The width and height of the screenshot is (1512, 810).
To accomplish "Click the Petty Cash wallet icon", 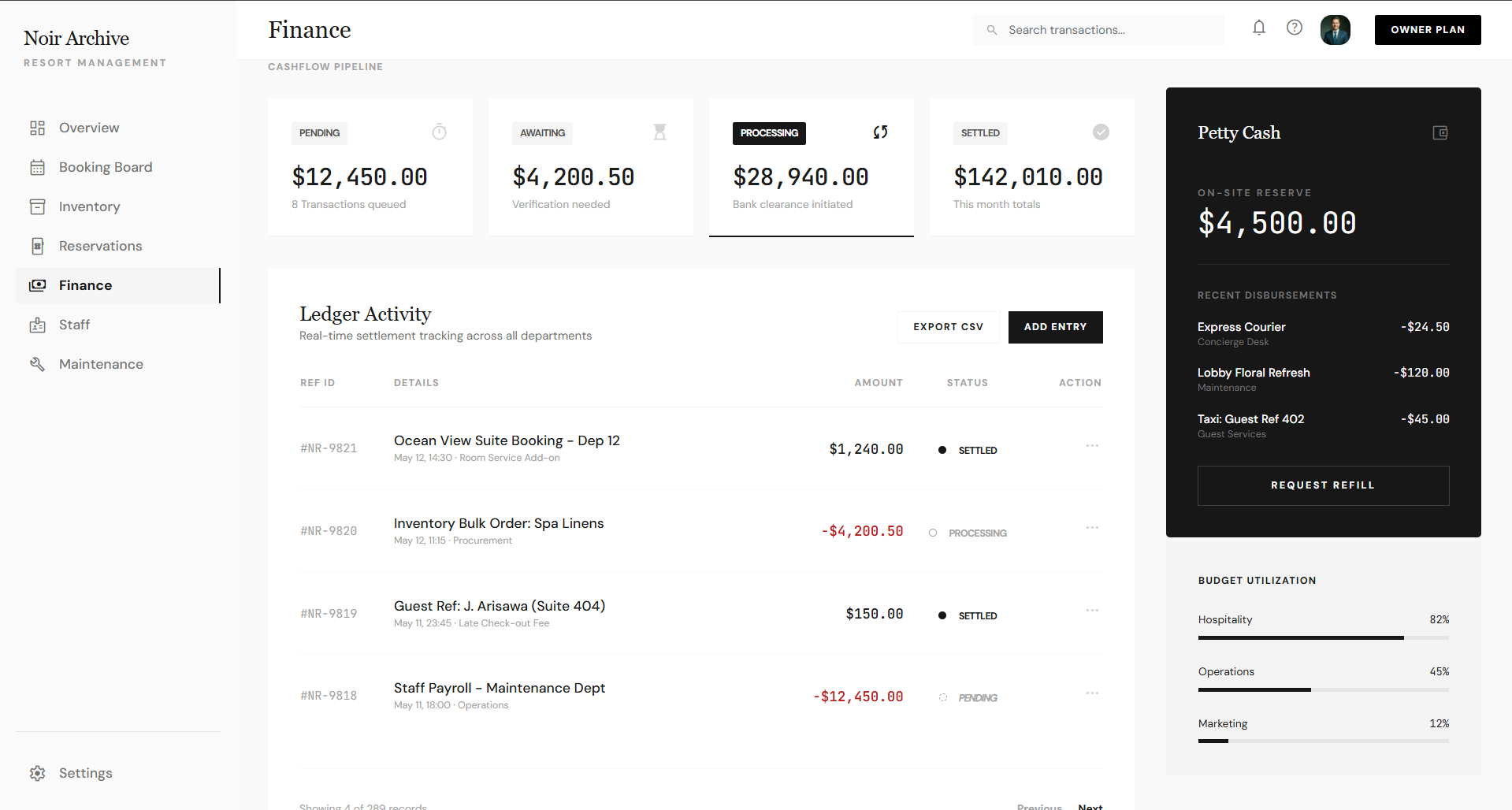I will (x=1440, y=133).
